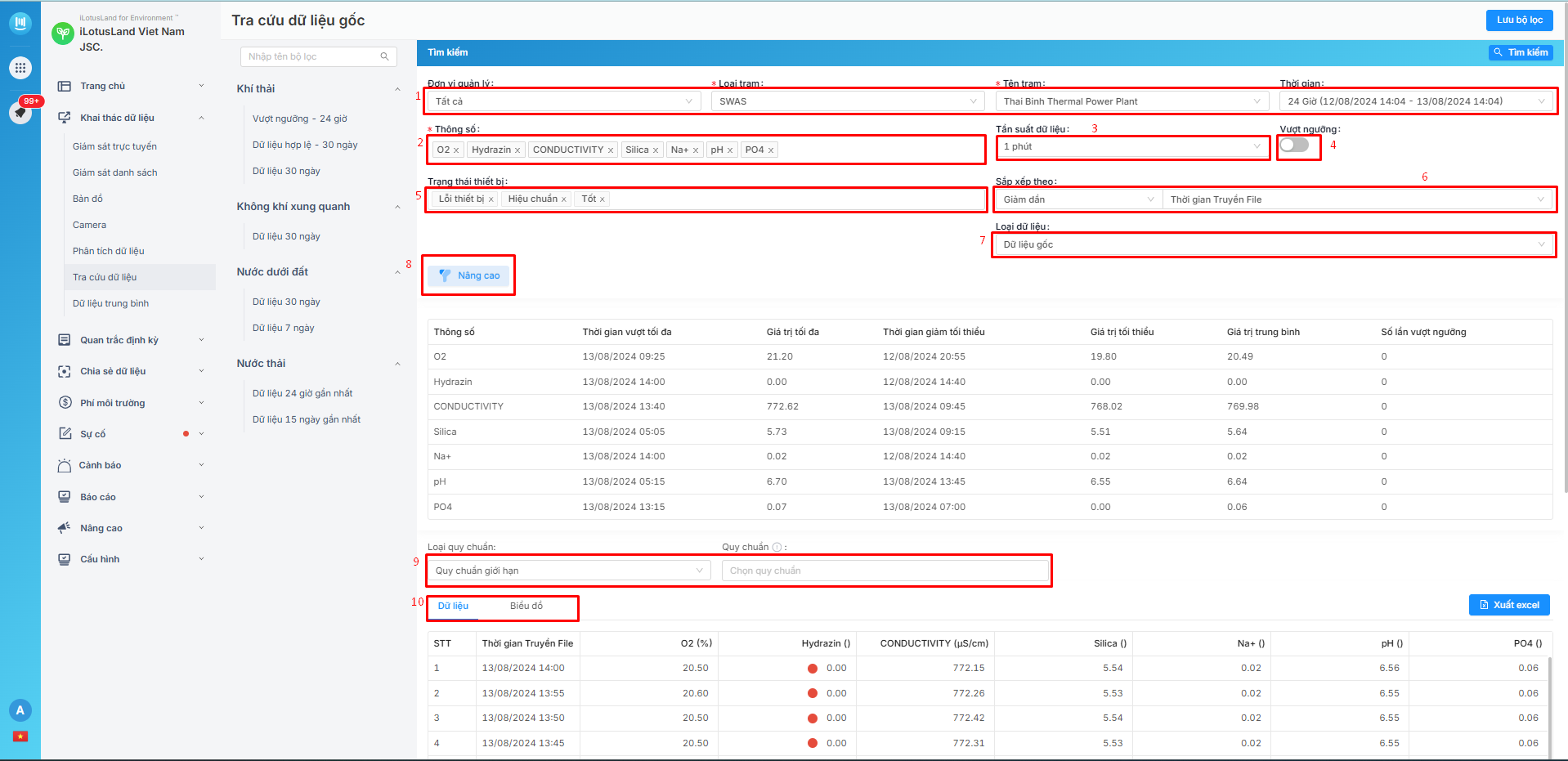This screenshot has height=761, width=1568.
Task: Remove the pH parameter tag
Action: [730, 150]
